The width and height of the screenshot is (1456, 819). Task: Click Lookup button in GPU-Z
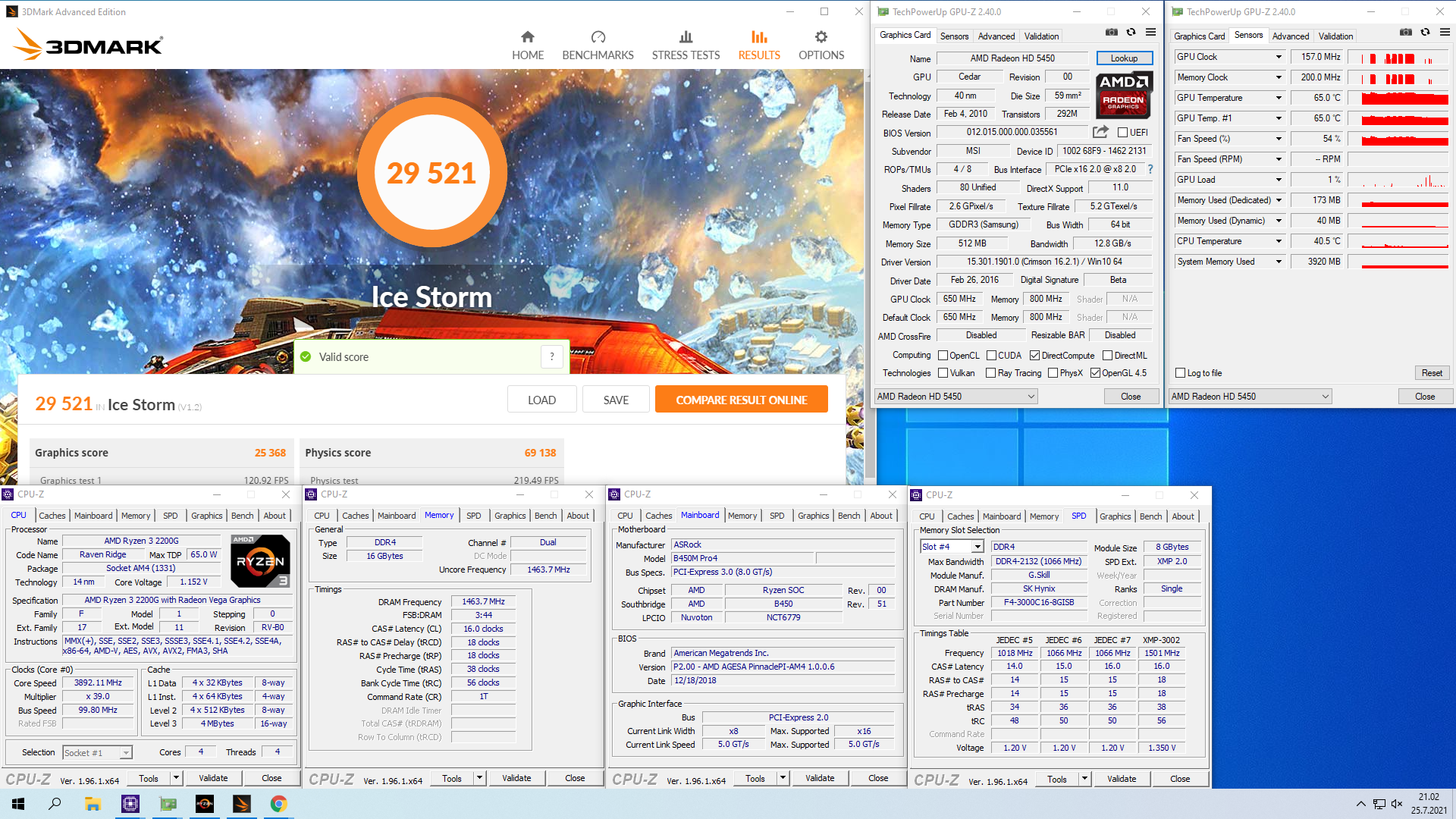point(1124,58)
